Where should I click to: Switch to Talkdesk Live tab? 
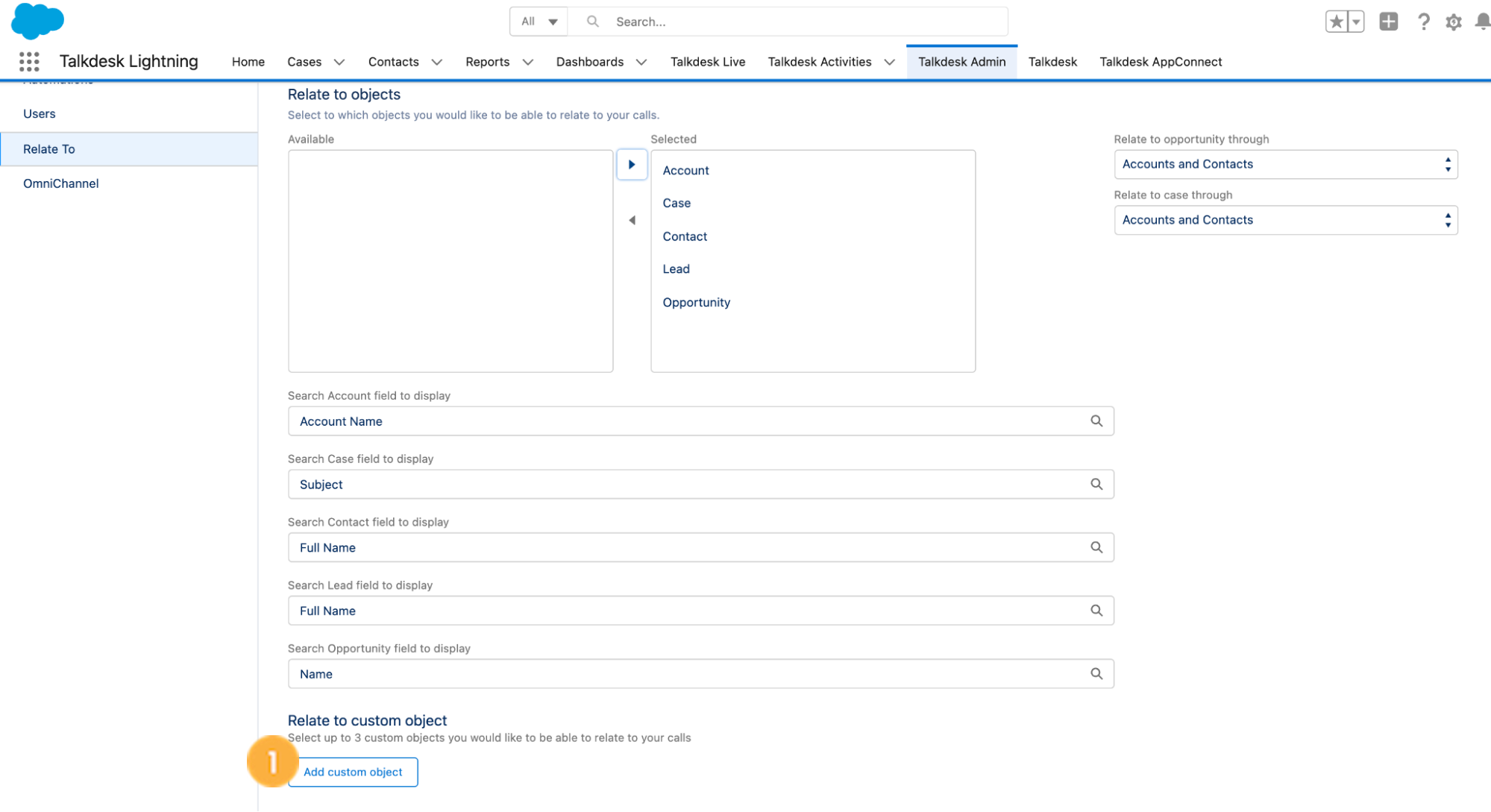pyautogui.click(x=708, y=62)
